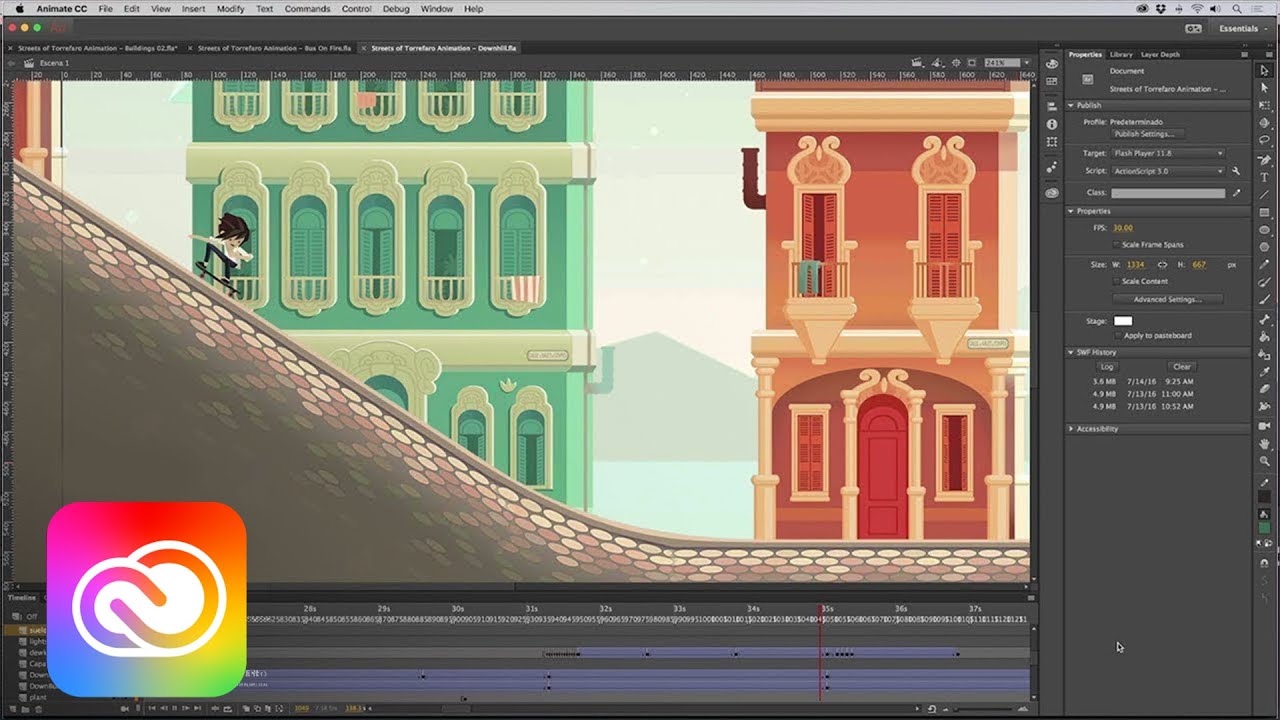1280x720 pixels.
Task: Click the stage width value 1334
Action: coord(1135,265)
